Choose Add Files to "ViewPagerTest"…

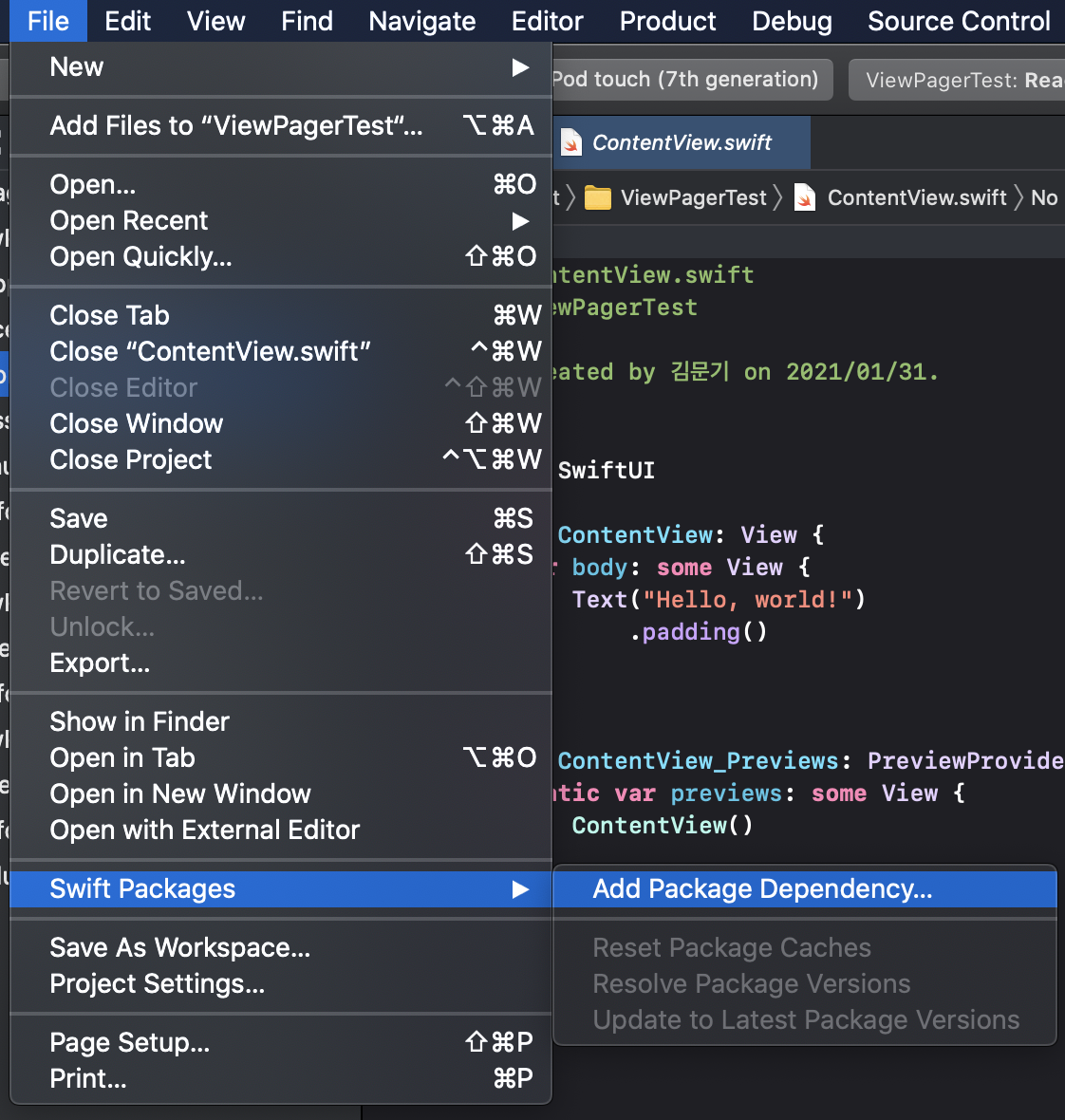(x=281, y=125)
